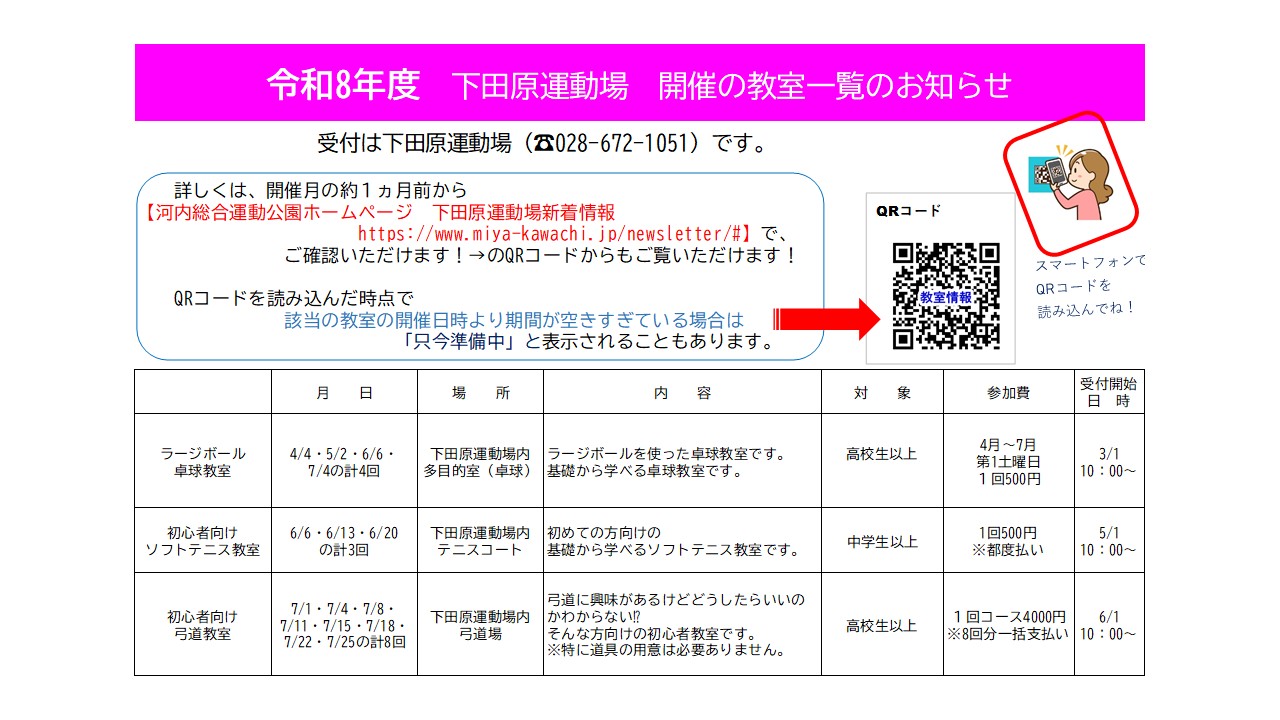Click the magenta 令和8年度 title banner
The height and width of the screenshot is (720, 1280).
pos(640,84)
